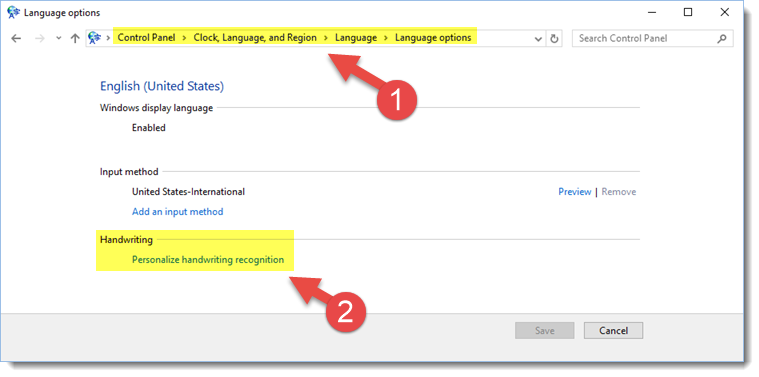Click the Remove link for input method
Viewport: 759px width, 377px height.
point(619,192)
